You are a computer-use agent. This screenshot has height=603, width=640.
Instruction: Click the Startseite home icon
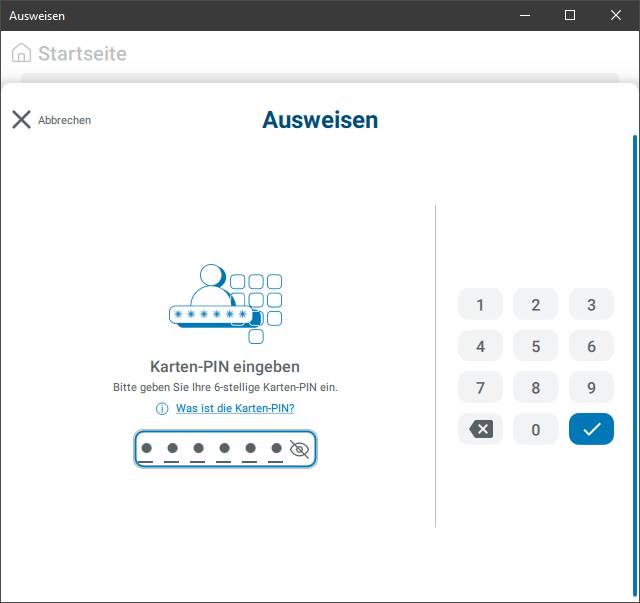(x=21, y=53)
